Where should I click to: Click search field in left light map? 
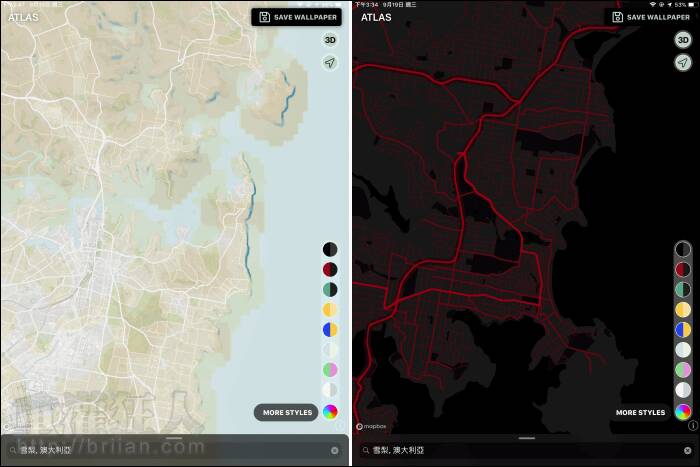pos(175,450)
